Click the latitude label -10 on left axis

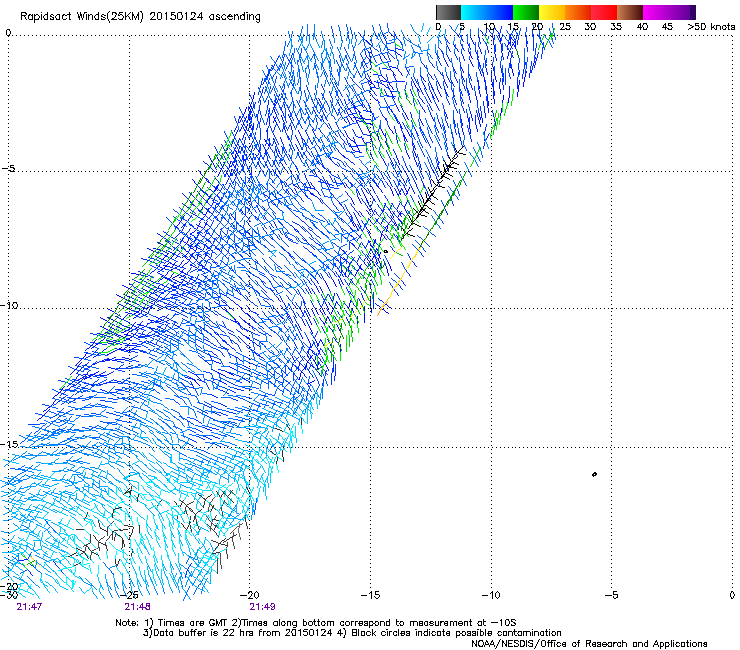(x=9, y=305)
